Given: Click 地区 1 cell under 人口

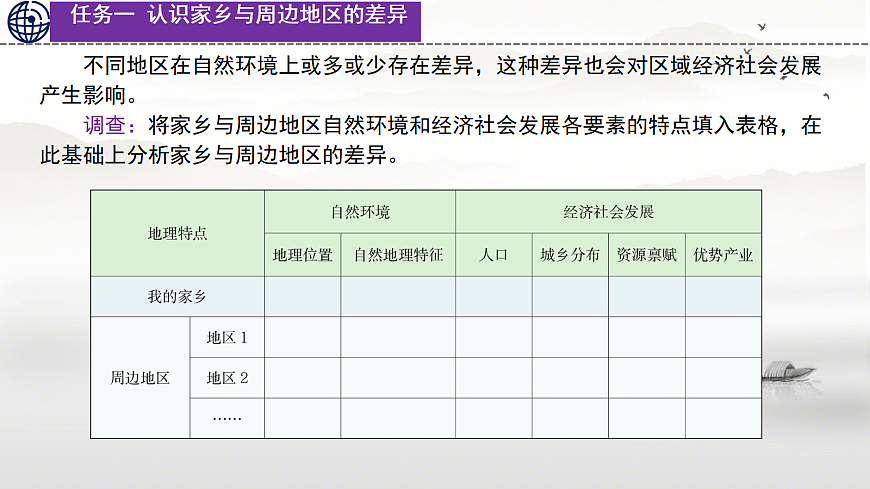Looking at the screenshot, I should coord(494,337).
